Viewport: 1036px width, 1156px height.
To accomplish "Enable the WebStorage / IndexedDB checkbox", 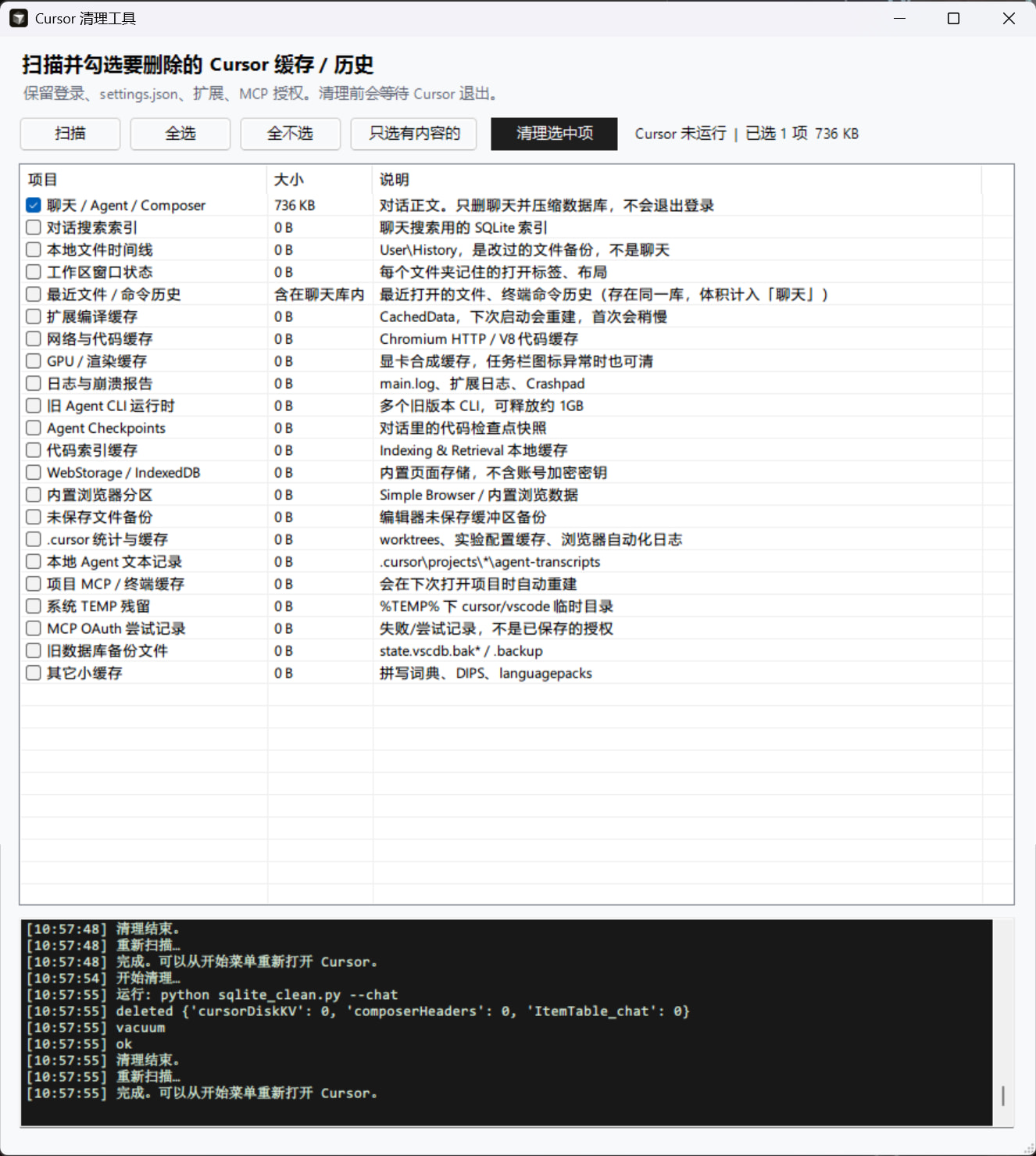I will coord(34,473).
